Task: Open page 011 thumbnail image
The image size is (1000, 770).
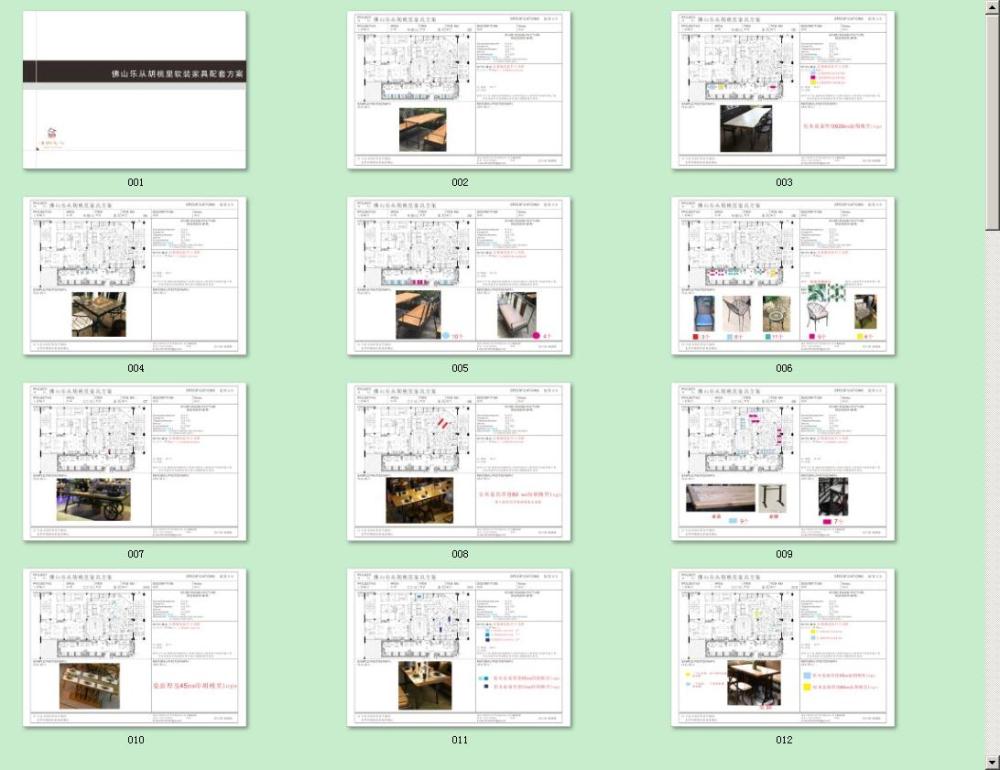Action: coord(459,648)
